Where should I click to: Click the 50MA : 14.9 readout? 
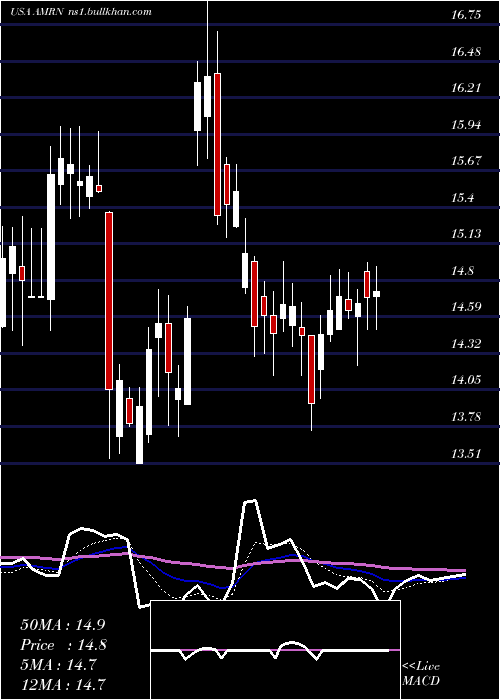click(x=63, y=625)
